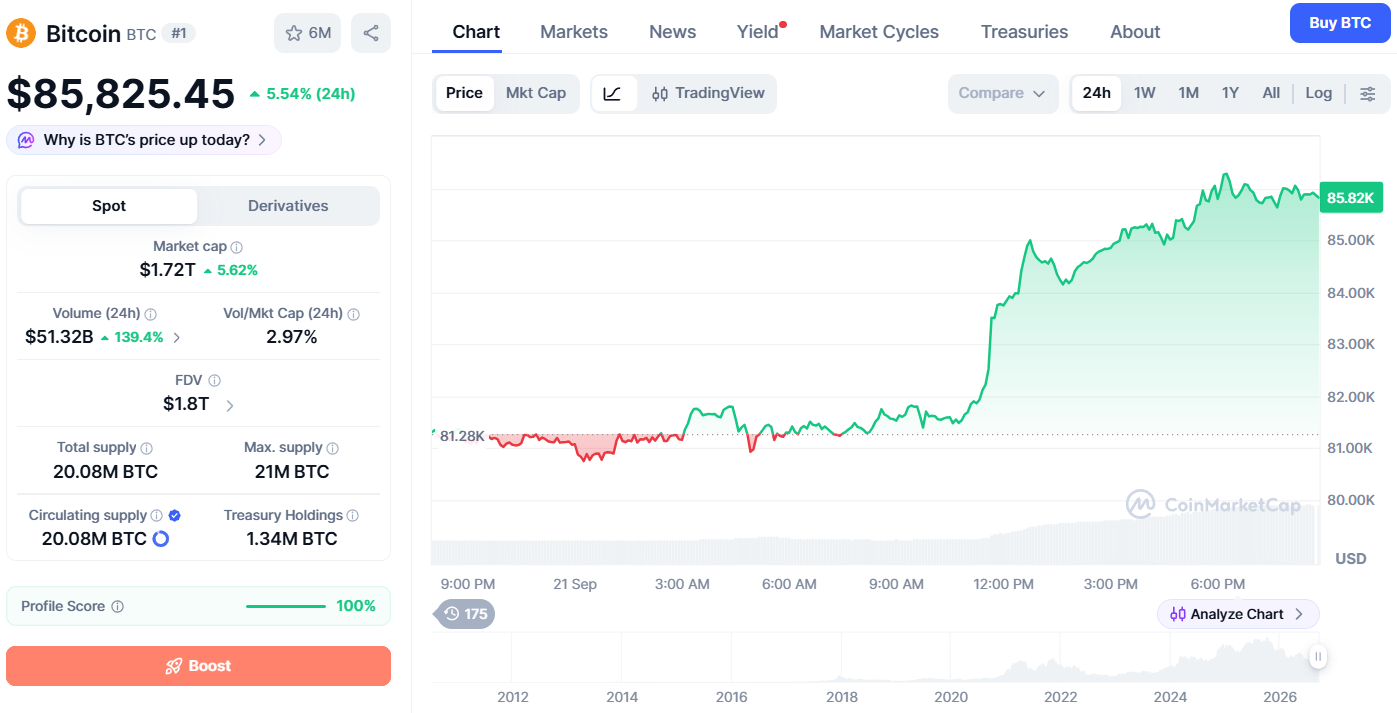1397x713 pixels.
Task: Click the 81.28K opening price label
Action: 462,436
